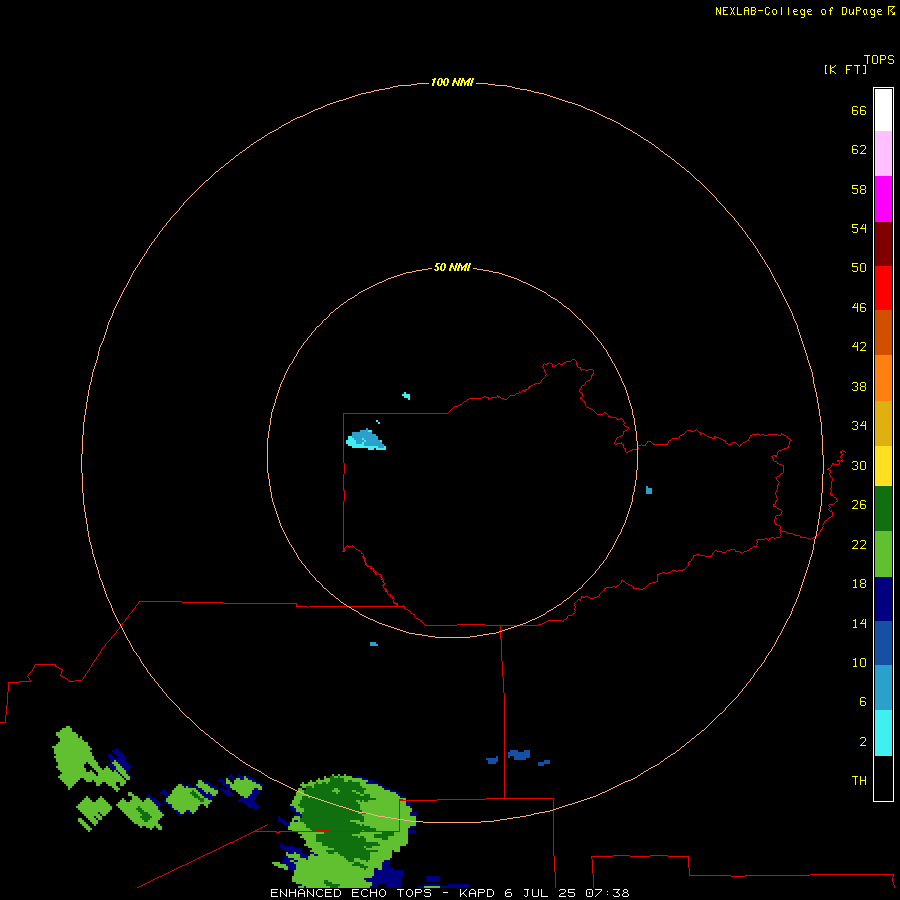
Task: Pick the bright yellow legend band
Action: click(883, 465)
